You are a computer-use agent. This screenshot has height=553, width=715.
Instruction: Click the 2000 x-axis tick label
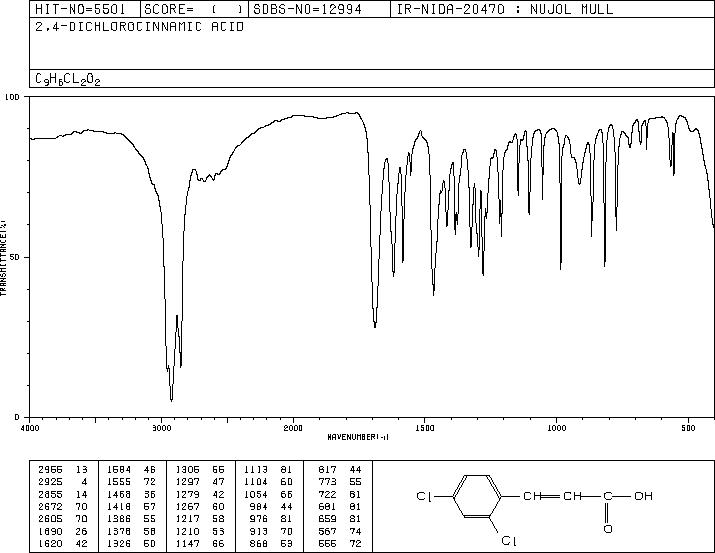(x=293, y=428)
